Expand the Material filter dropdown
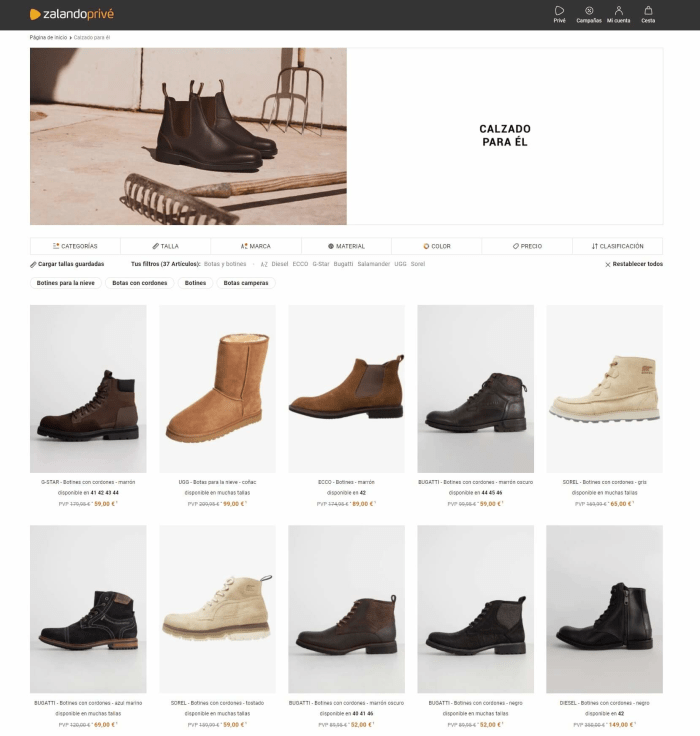 tap(346, 246)
